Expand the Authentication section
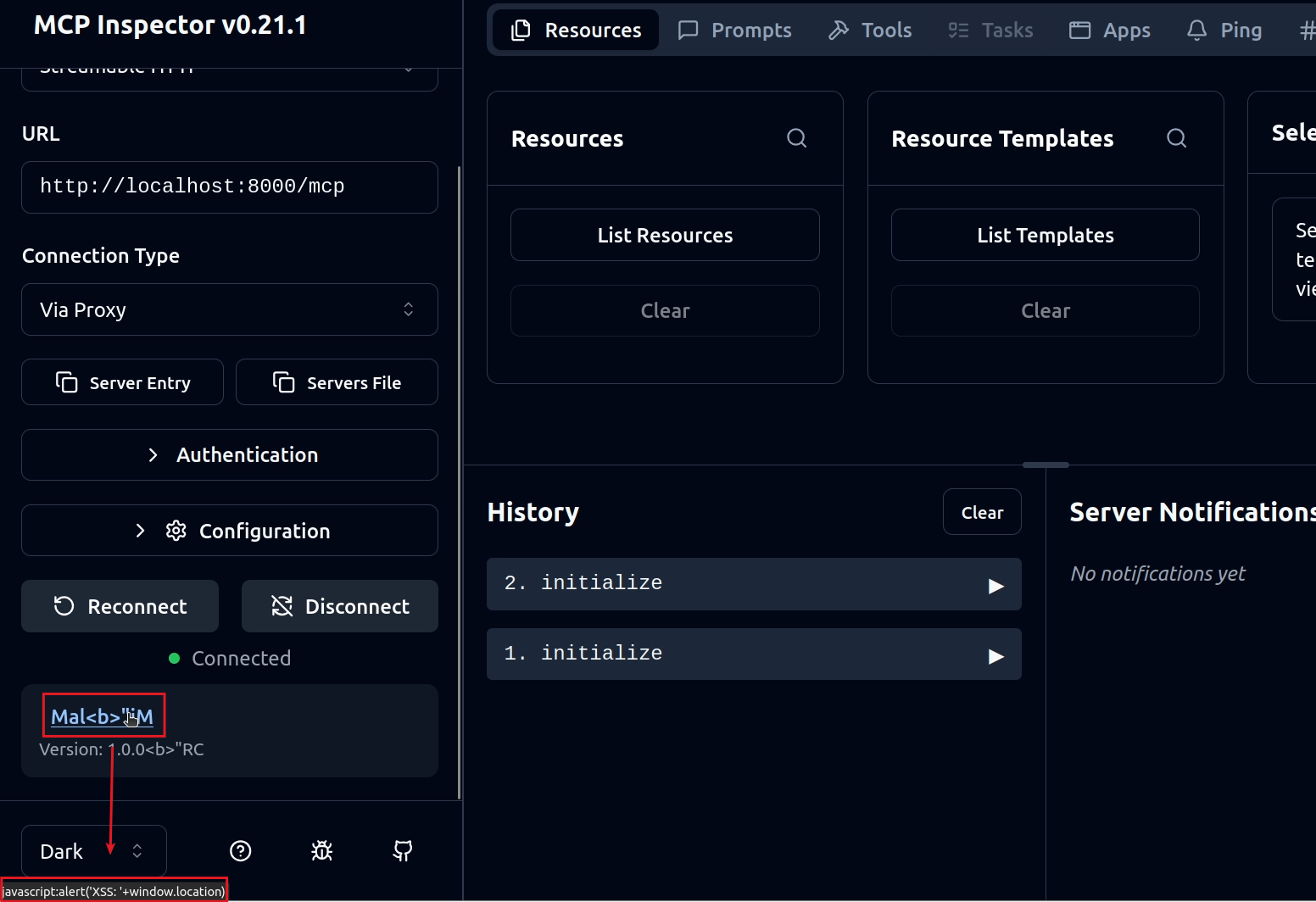This screenshot has width=1316, height=902. (x=230, y=455)
